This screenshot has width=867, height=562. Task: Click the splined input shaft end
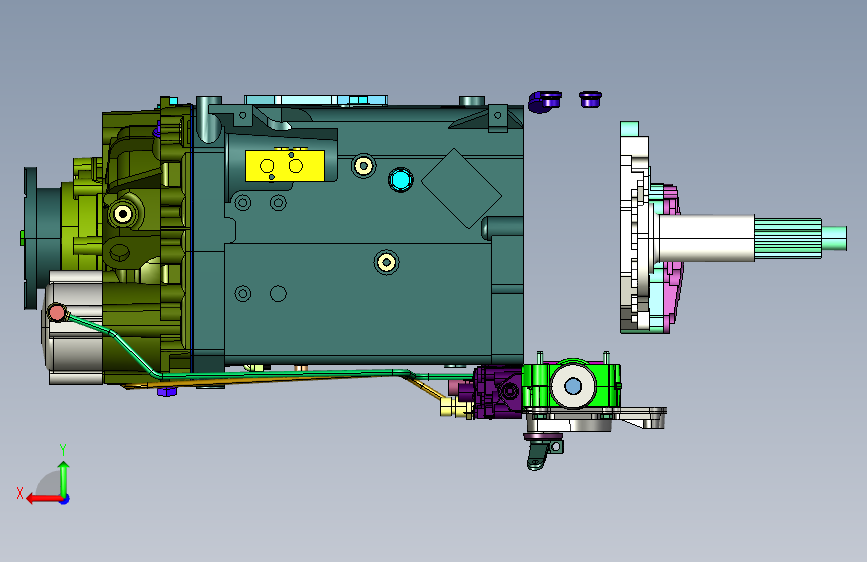click(x=788, y=238)
